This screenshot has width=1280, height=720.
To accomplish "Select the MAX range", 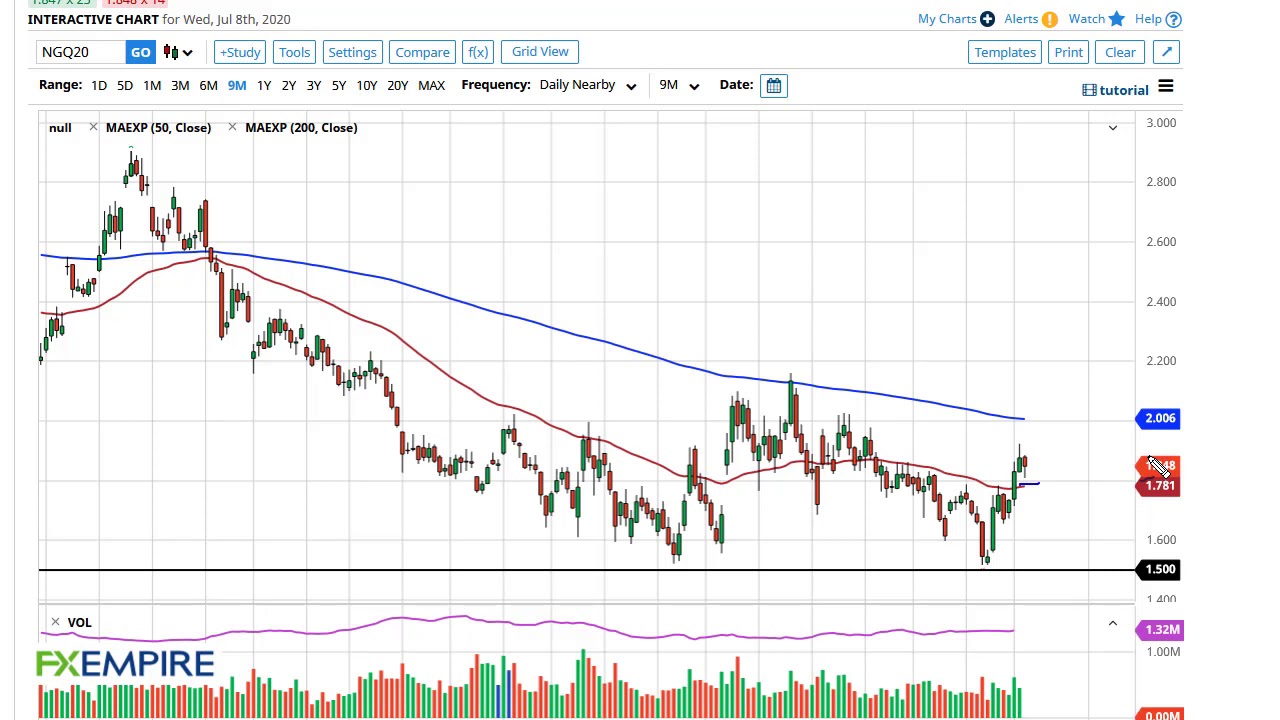I will point(431,85).
